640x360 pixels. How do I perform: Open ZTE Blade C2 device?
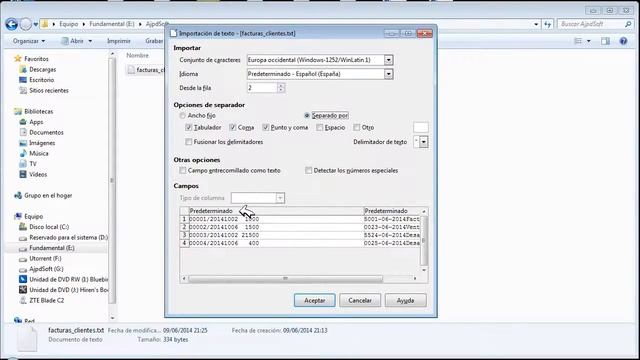pos(47,300)
